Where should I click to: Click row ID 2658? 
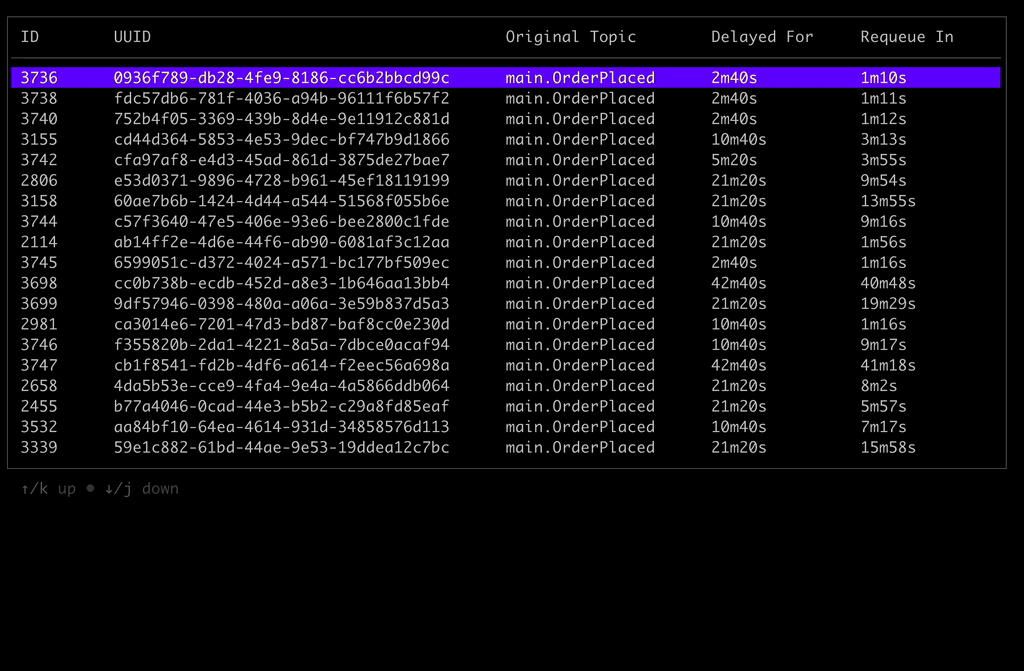tap(505, 386)
